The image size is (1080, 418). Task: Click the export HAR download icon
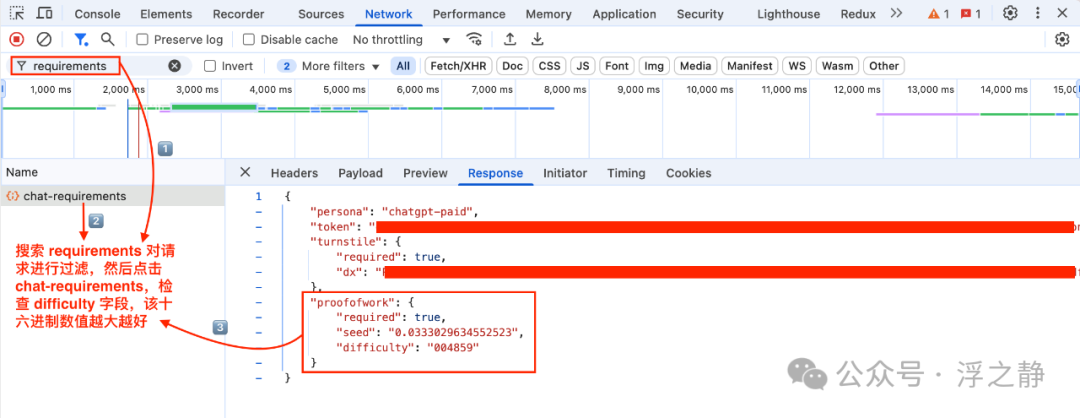(x=537, y=39)
